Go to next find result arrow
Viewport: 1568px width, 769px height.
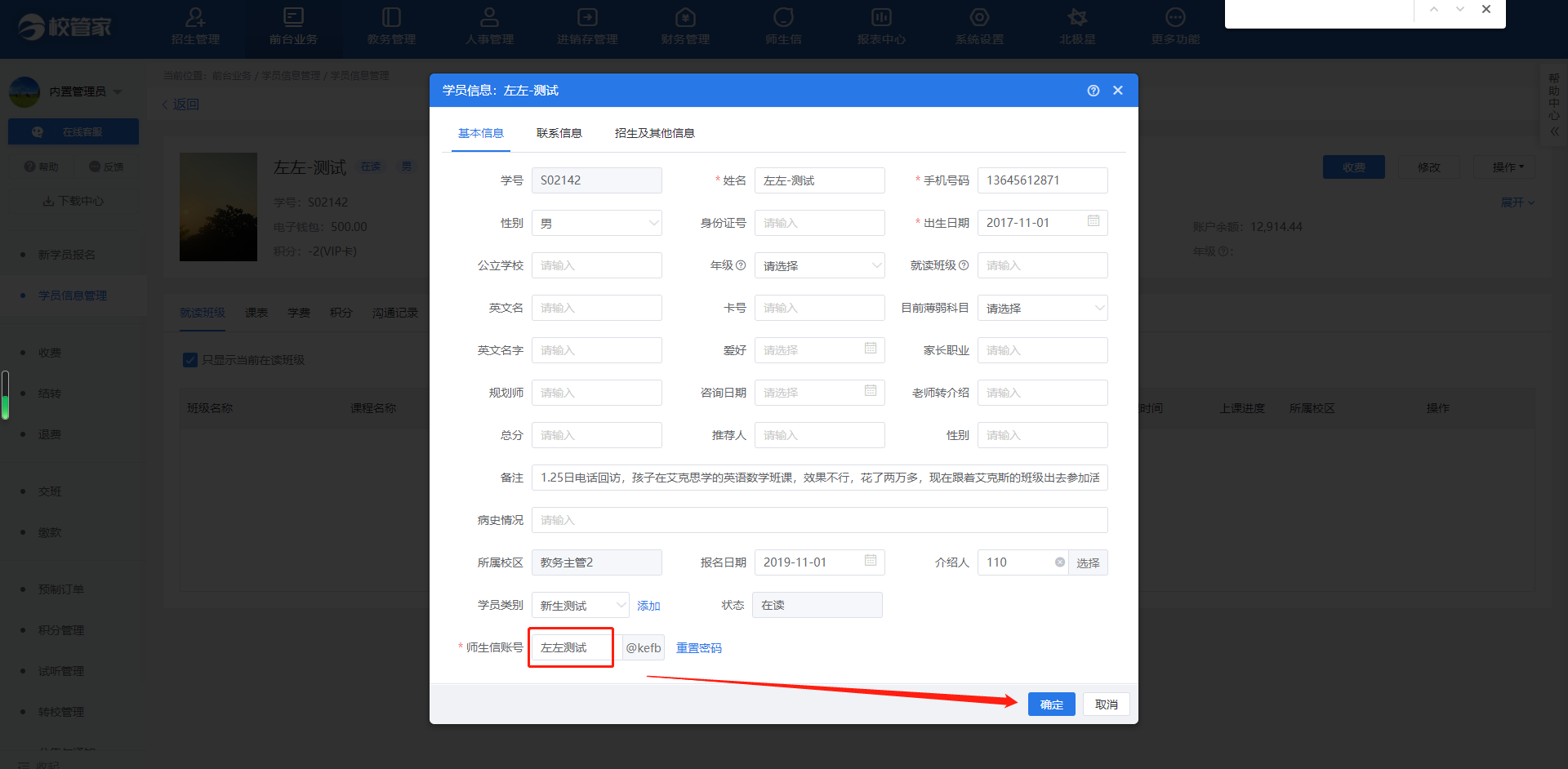tap(1460, 10)
